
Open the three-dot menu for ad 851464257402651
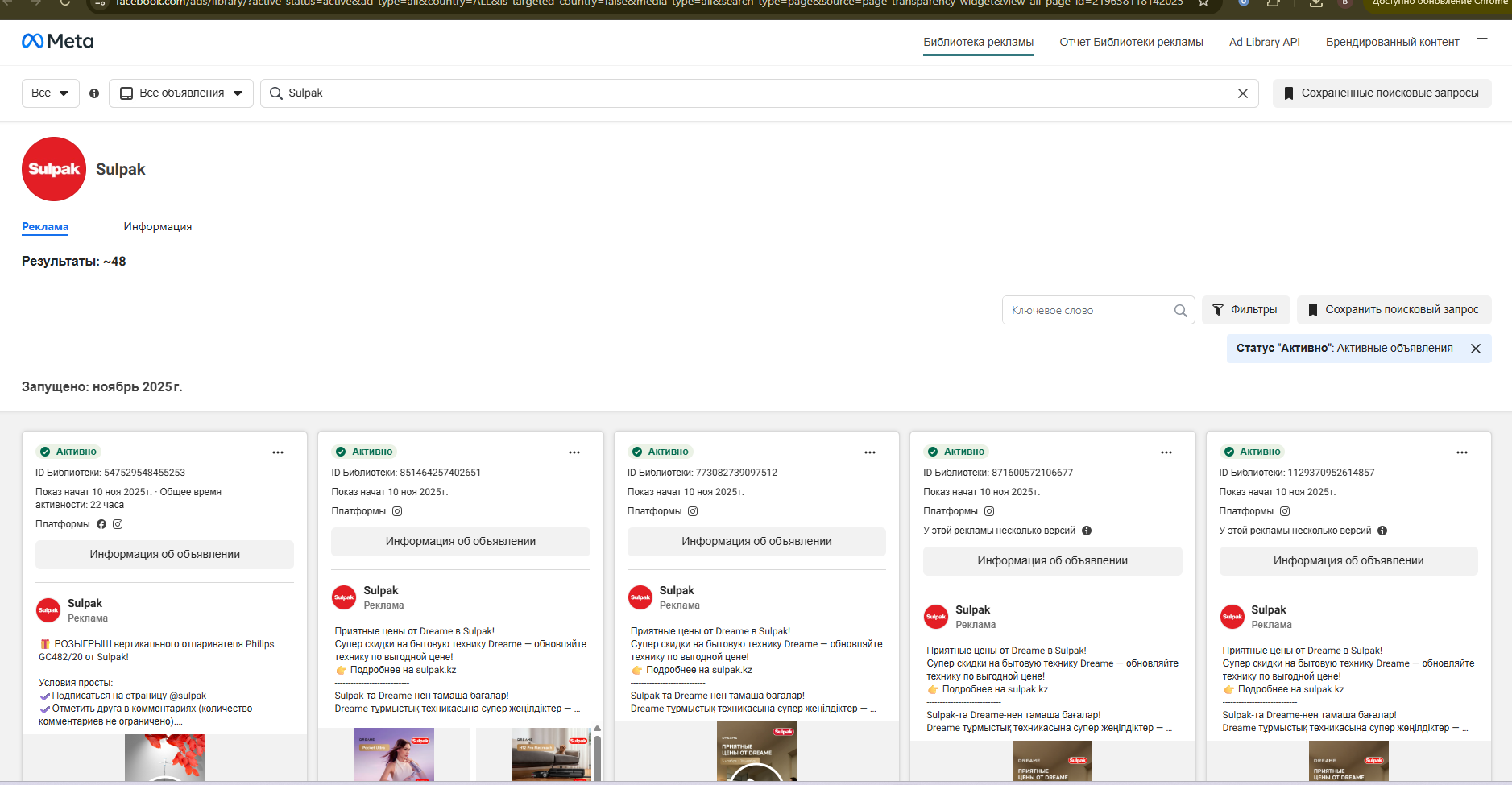point(574,452)
